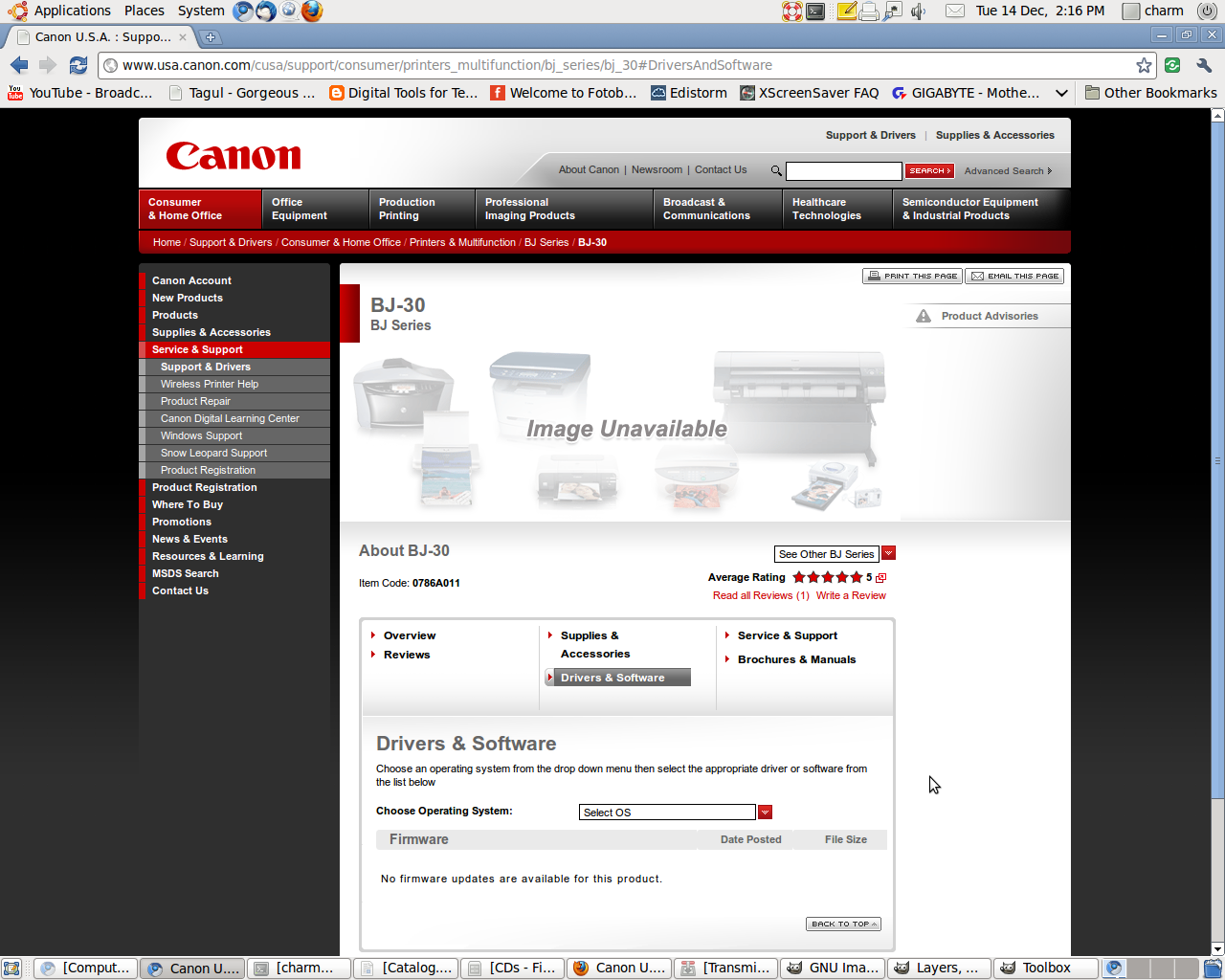Open the lifebuoy help icon in panel
1225x980 pixels.
pyautogui.click(x=792, y=11)
